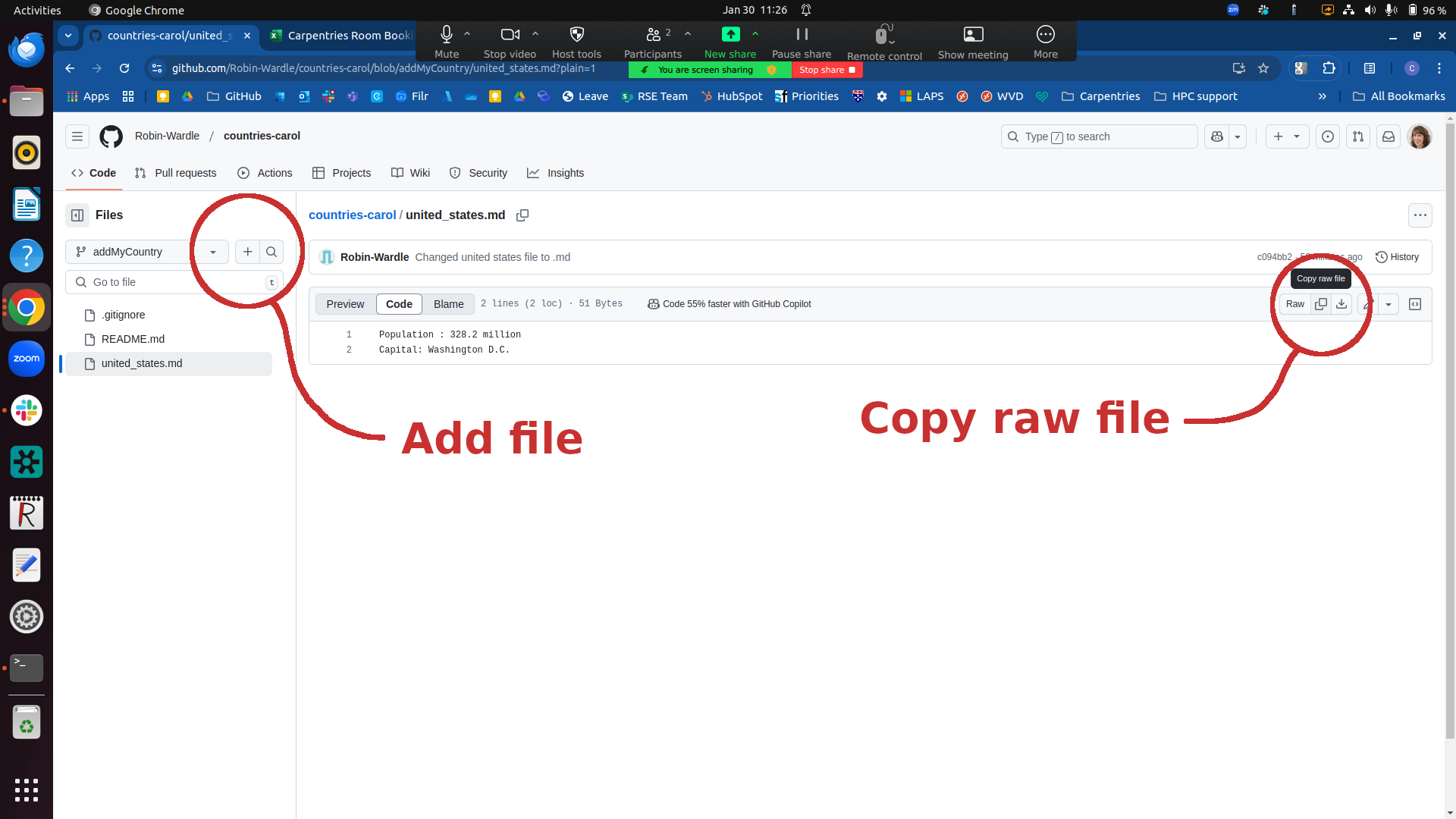
Task: Search files using the magnifying glass icon
Action: tap(271, 251)
